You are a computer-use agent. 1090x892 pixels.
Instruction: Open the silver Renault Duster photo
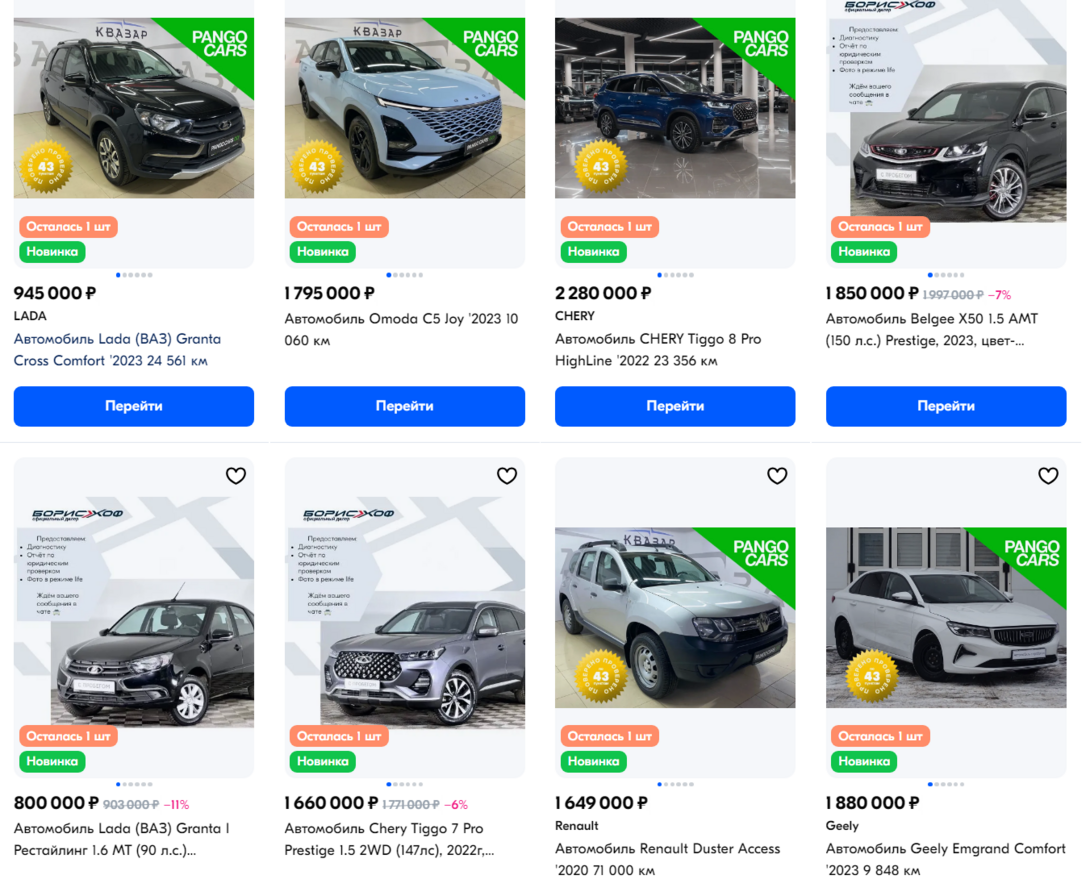[675, 618]
